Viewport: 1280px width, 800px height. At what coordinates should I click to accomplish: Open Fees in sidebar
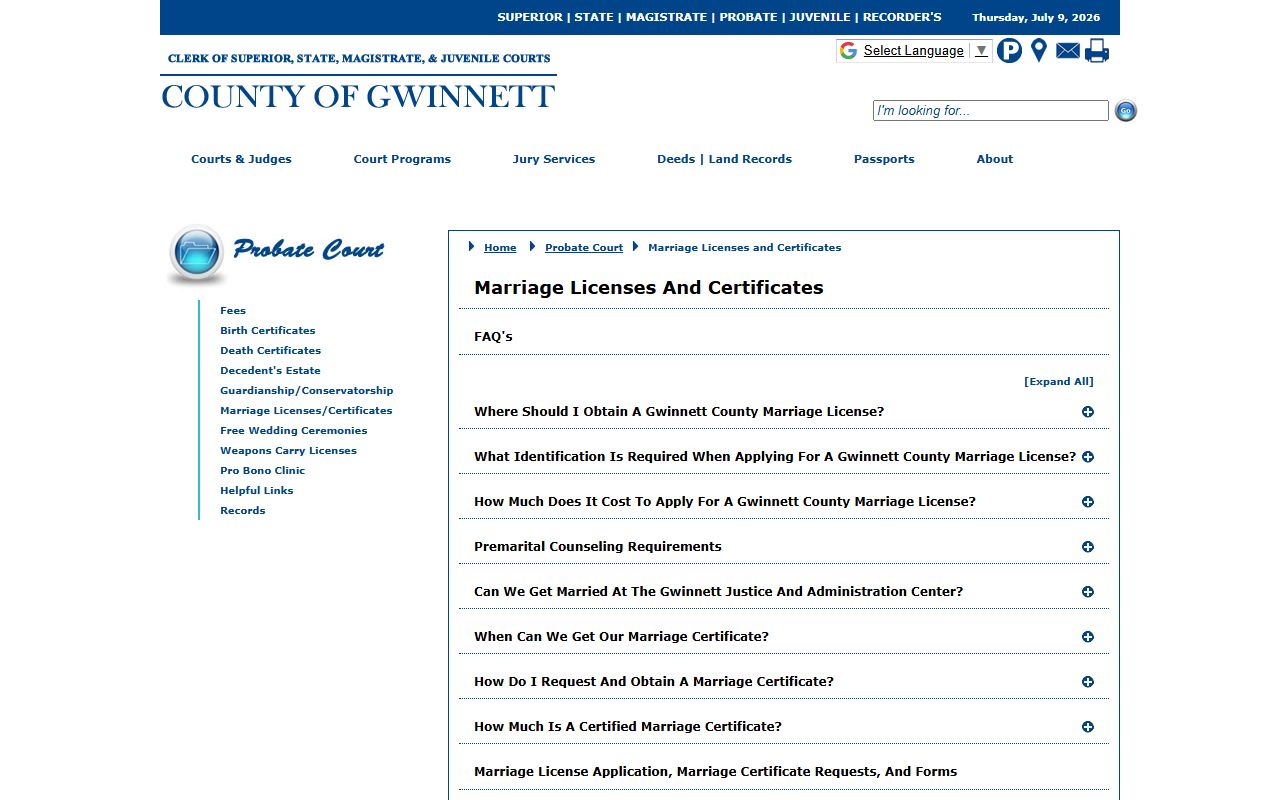233,310
